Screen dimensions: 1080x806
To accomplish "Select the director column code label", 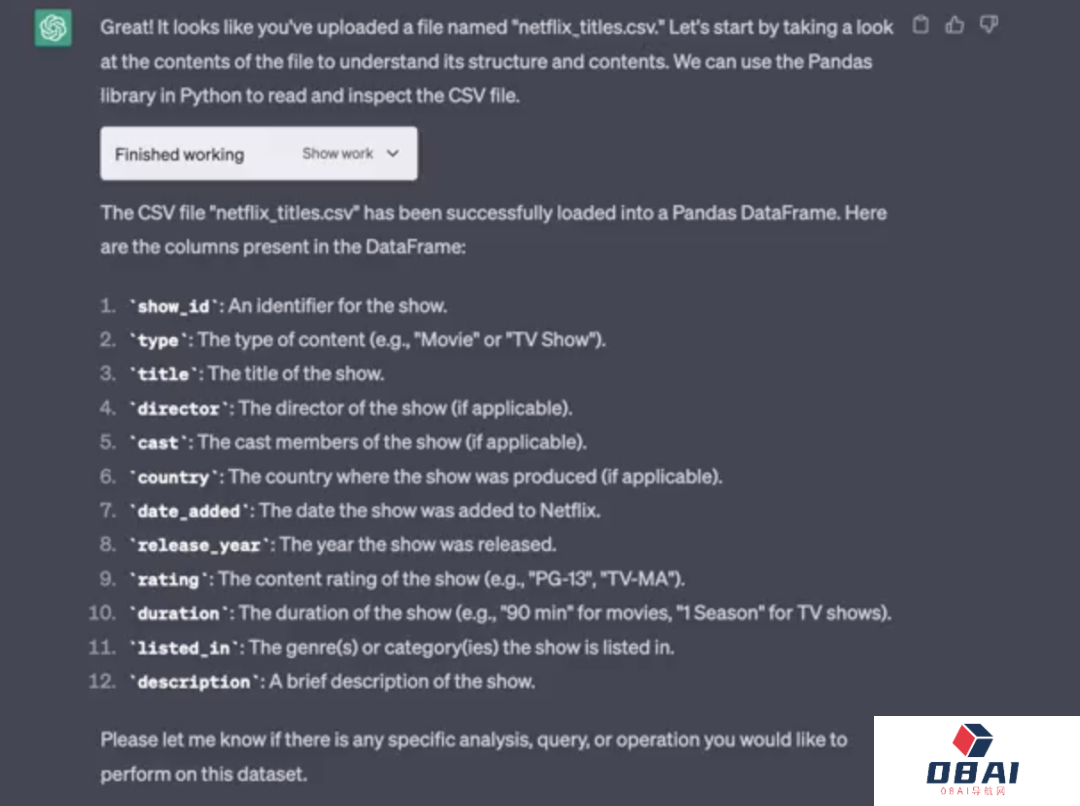I will point(178,409).
